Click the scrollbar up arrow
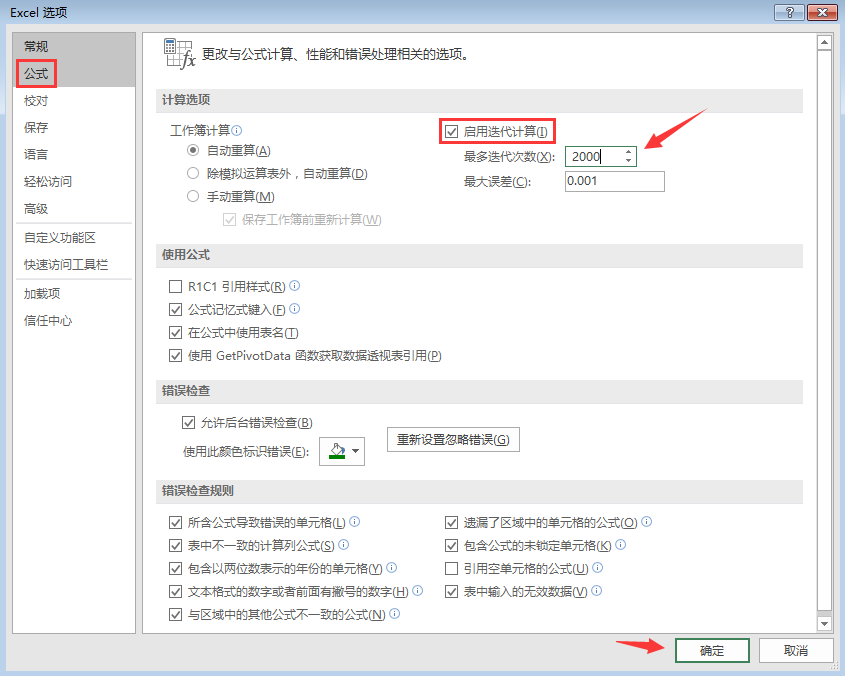845x676 pixels. (x=824, y=42)
